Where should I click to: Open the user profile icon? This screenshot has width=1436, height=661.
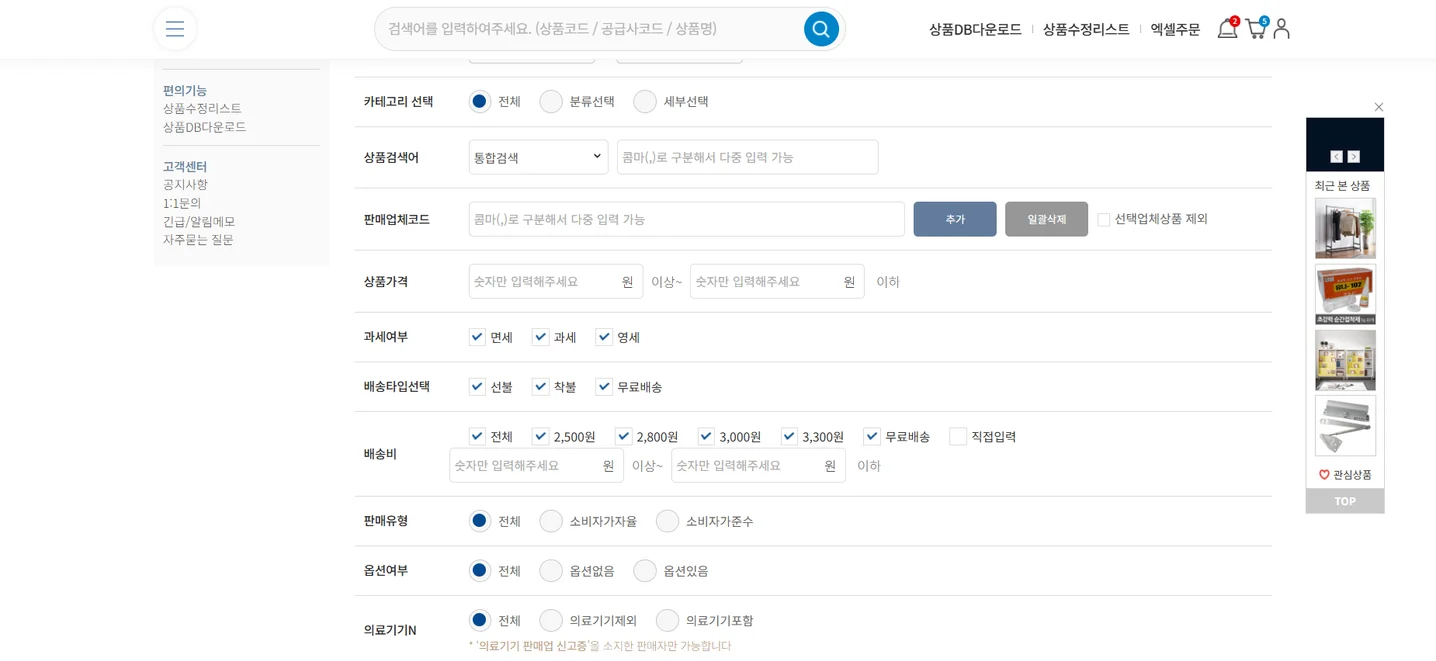[1281, 29]
